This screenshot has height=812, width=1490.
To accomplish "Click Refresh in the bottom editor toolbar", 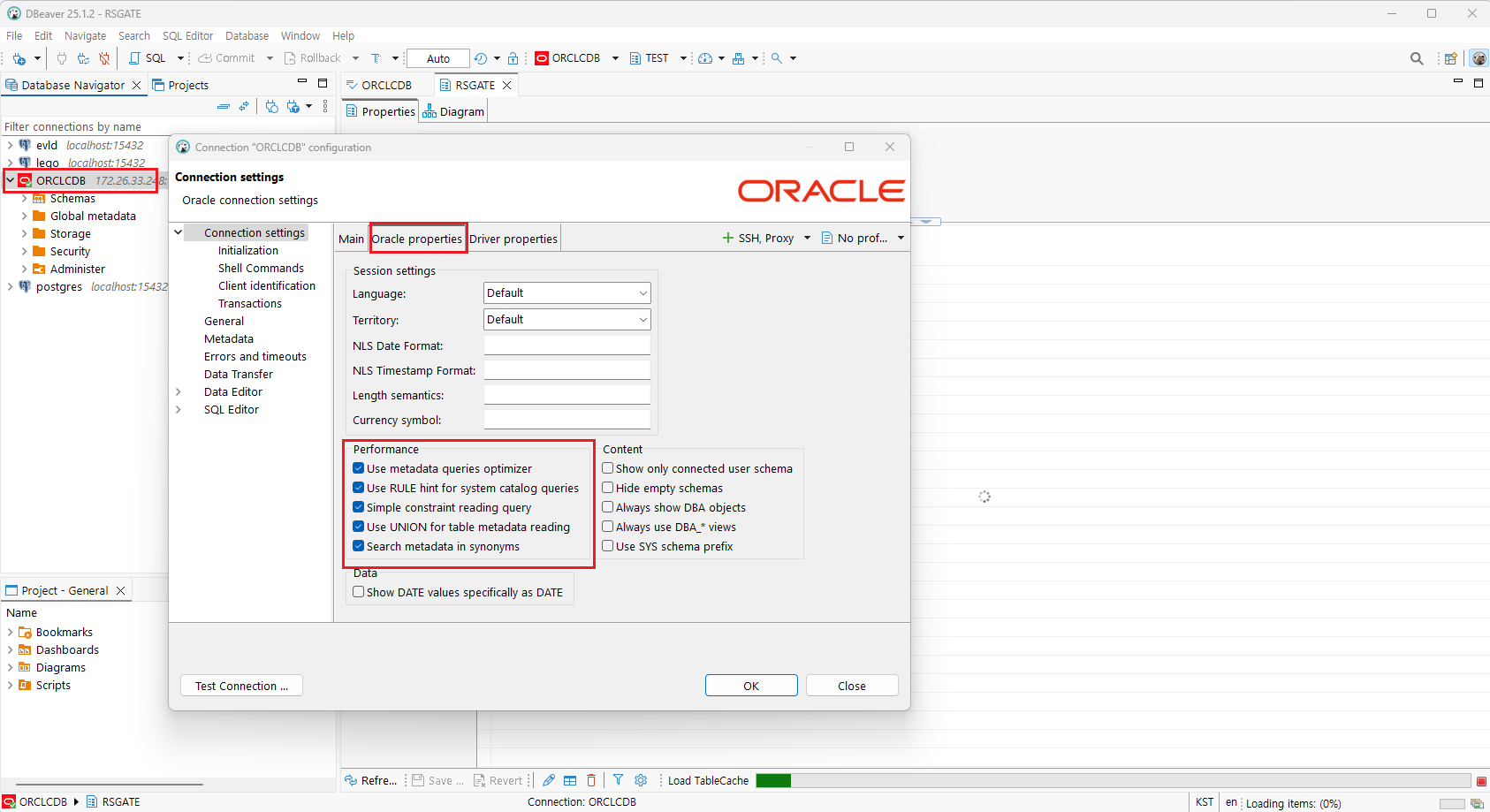I will click(x=371, y=780).
